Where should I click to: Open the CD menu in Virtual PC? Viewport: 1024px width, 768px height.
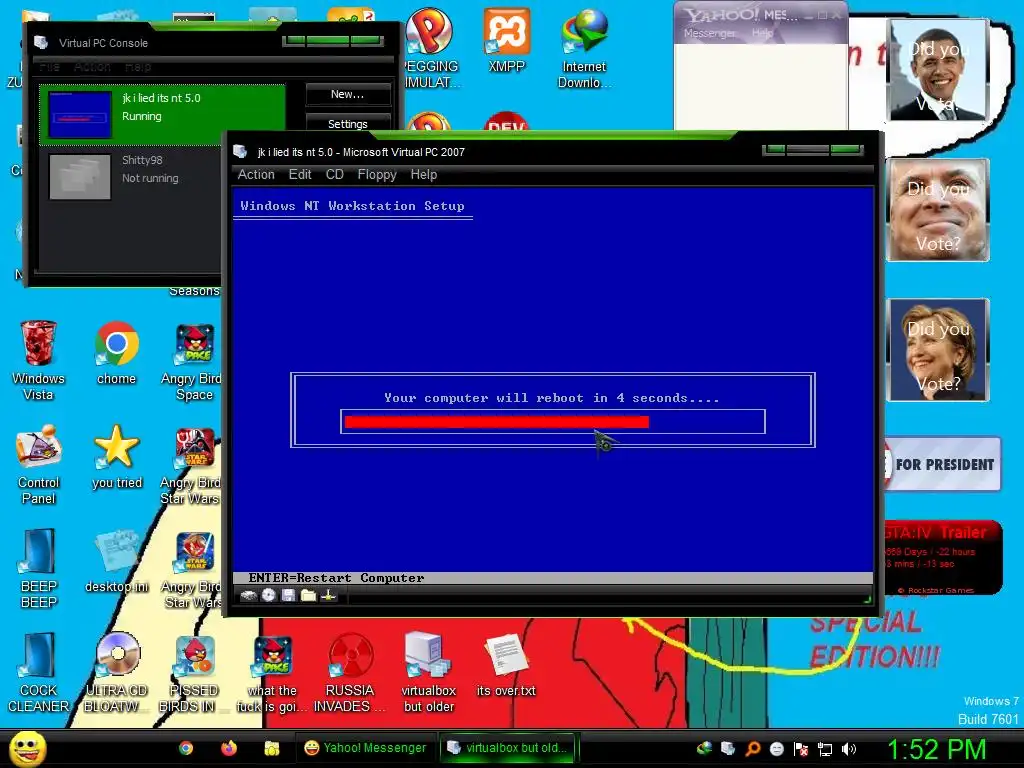pos(334,174)
